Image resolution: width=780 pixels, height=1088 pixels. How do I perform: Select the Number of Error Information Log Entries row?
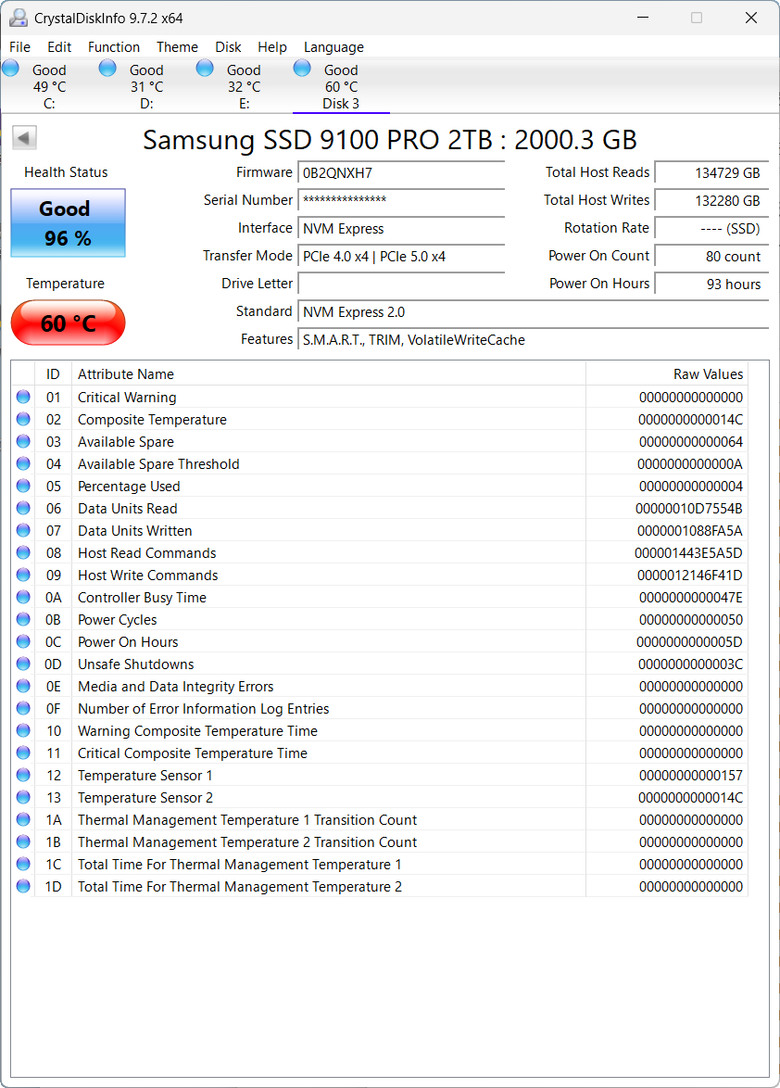click(380, 708)
